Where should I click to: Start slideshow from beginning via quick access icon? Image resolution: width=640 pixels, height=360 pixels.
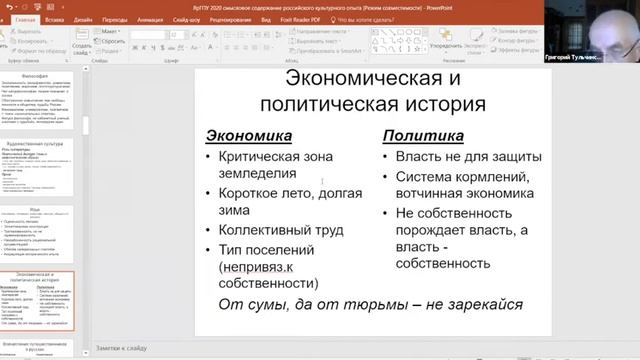[38, 7]
